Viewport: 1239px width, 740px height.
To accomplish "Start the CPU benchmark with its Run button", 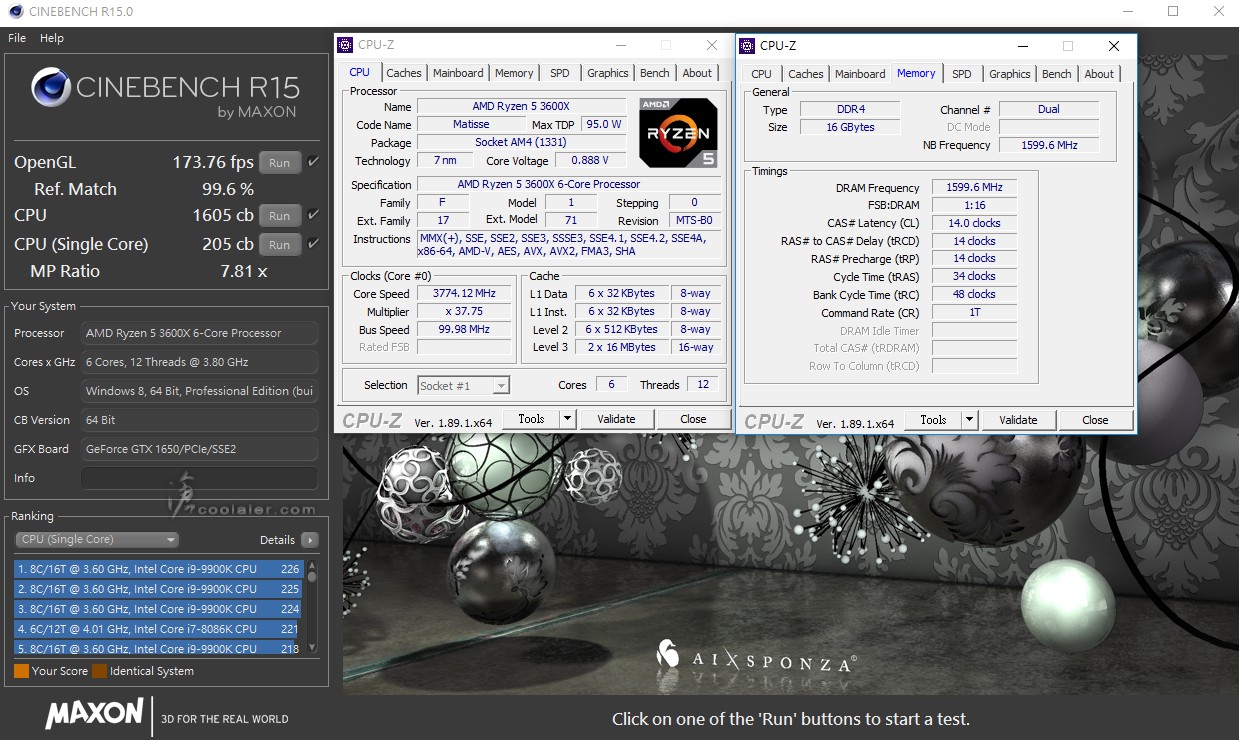I will (280, 216).
